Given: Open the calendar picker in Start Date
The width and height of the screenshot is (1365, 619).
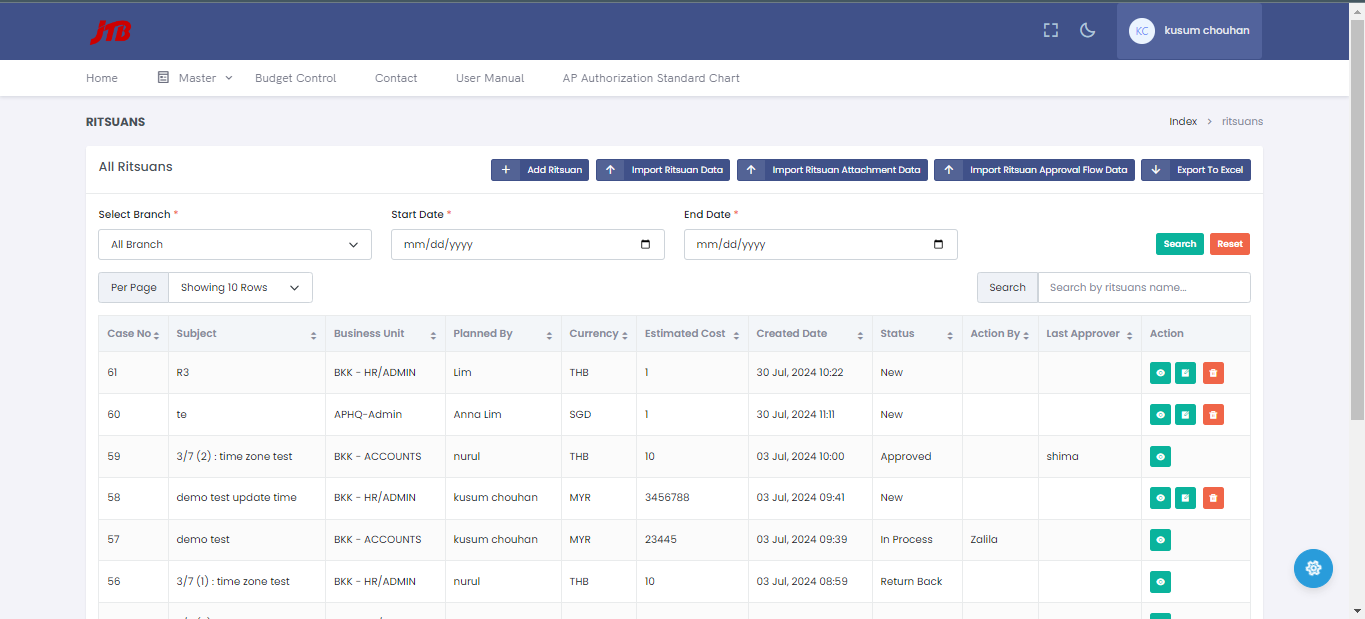Looking at the screenshot, I should 645,244.
